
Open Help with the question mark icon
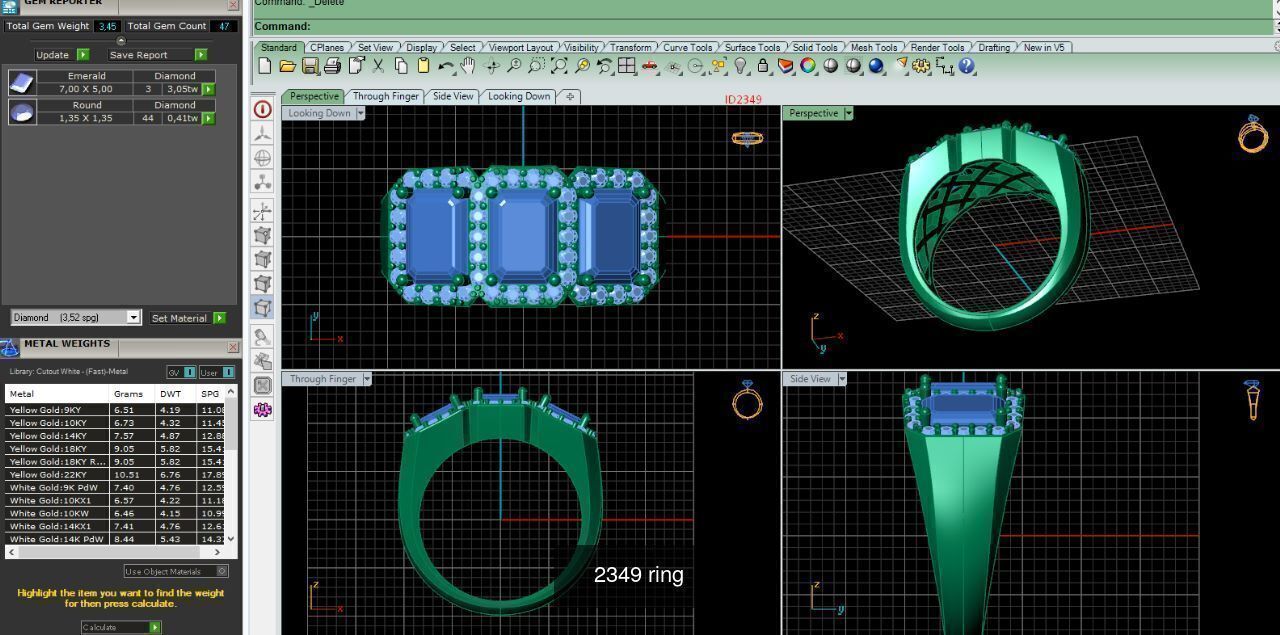tap(966, 66)
